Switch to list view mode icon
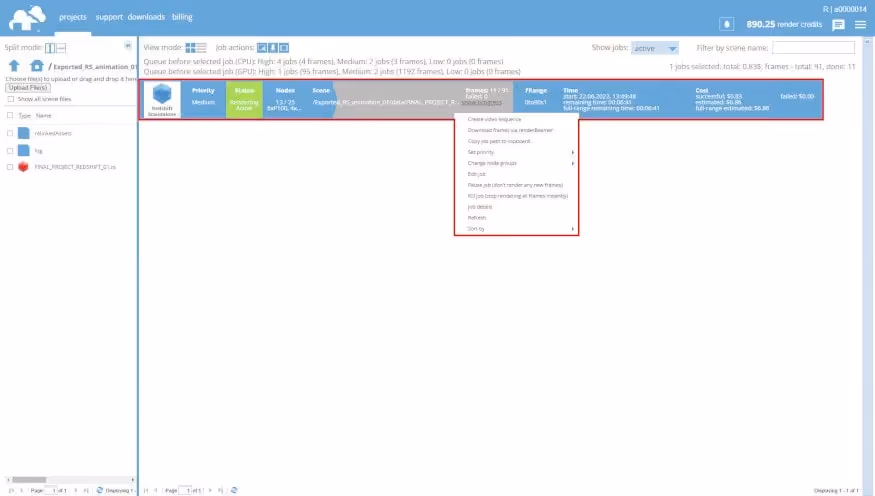This screenshot has width=875, height=496. (x=201, y=48)
